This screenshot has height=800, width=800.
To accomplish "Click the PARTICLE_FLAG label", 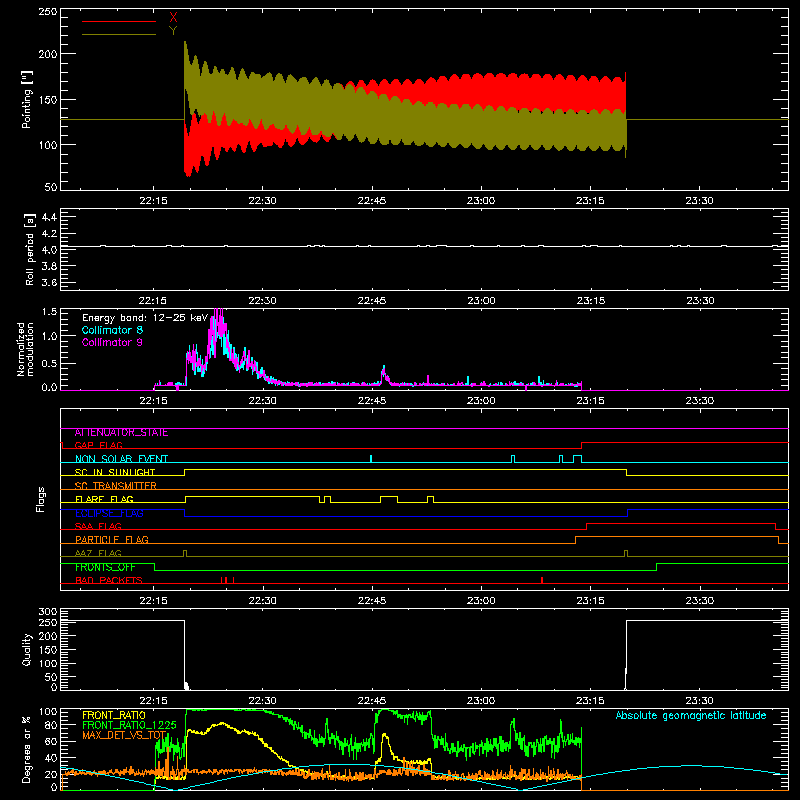I will click(x=112, y=539).
